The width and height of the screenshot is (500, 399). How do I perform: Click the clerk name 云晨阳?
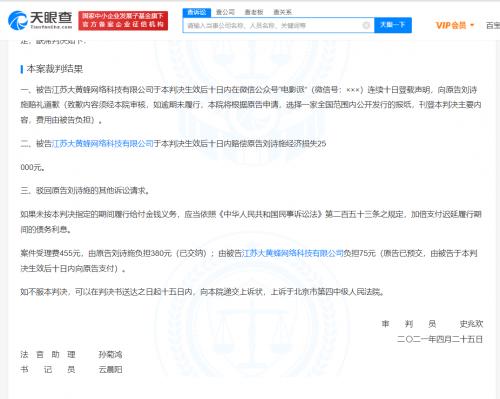[110, 369]
